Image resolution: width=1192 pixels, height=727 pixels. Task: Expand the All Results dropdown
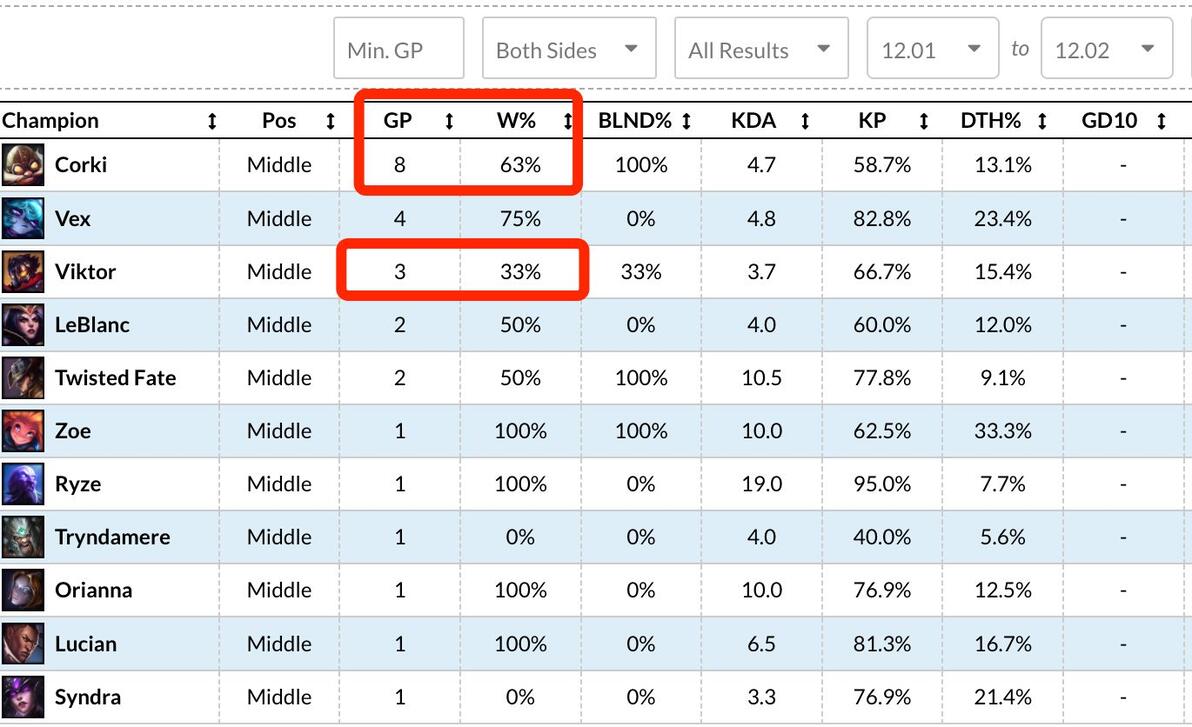(x=760, y=49)
